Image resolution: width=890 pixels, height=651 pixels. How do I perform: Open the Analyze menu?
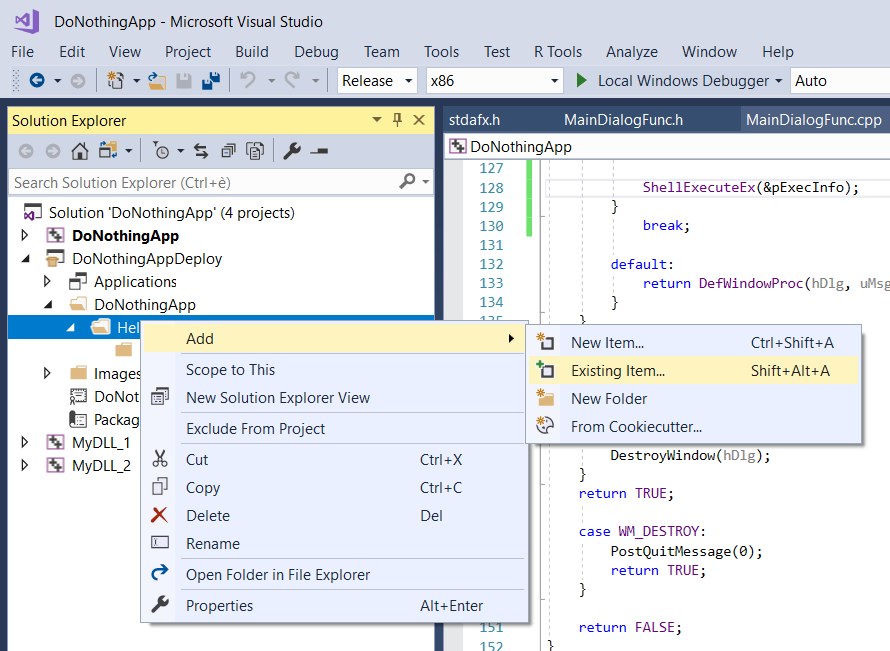[x=632, y=52]
